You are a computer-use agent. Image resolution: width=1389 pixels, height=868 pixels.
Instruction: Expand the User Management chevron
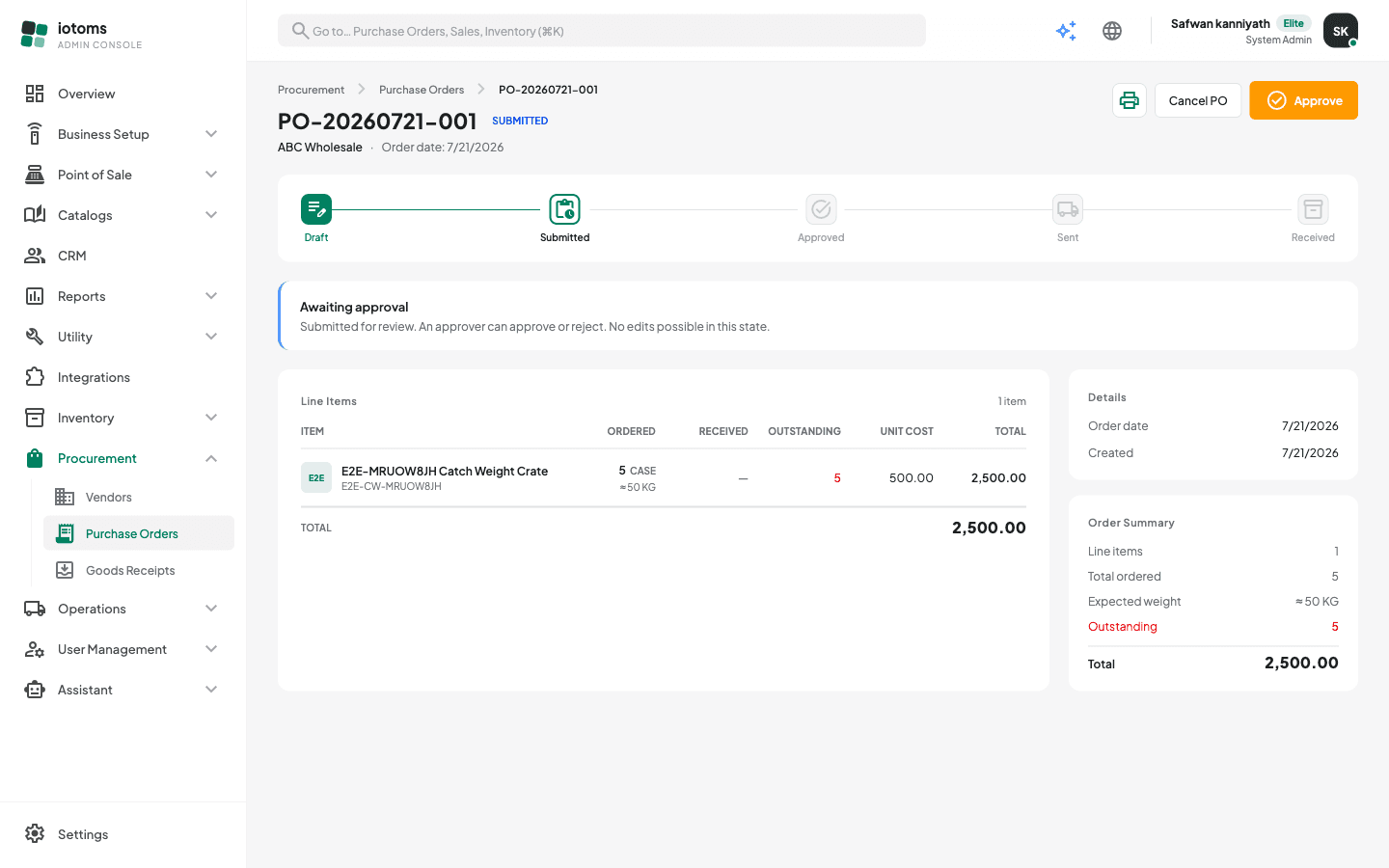(x=211, y=649)
